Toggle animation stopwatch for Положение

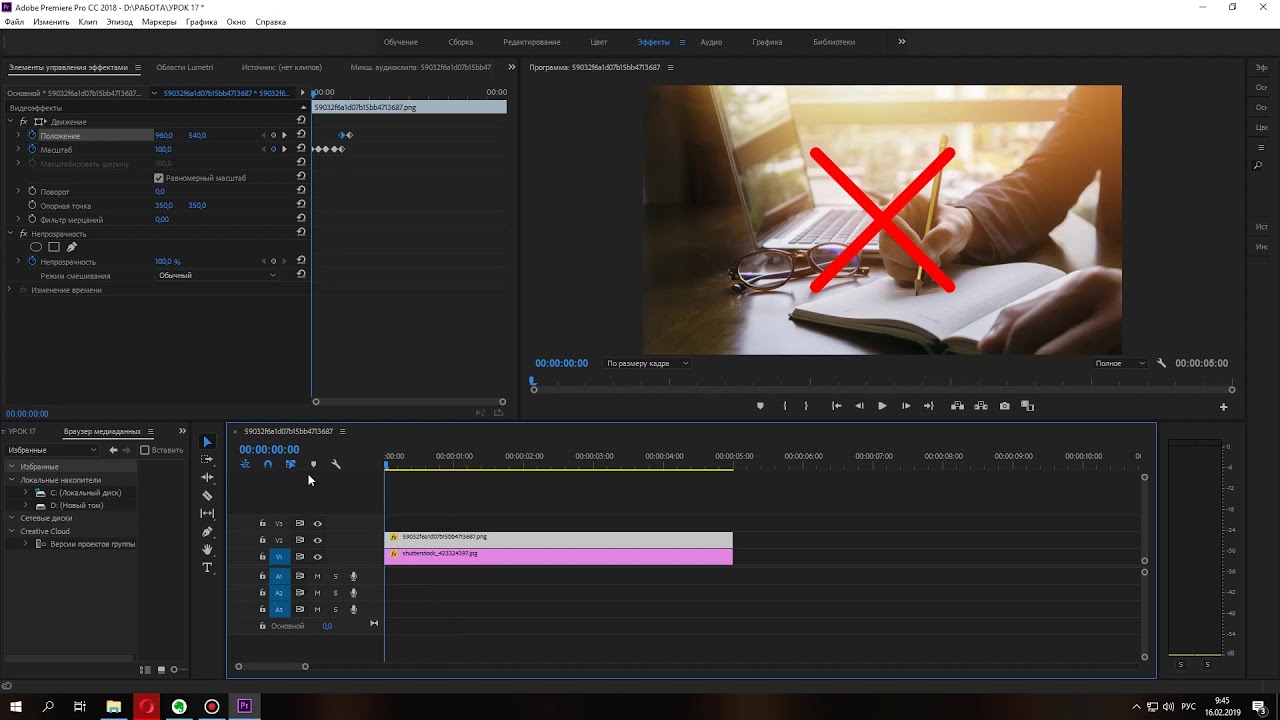coord(32,135)
